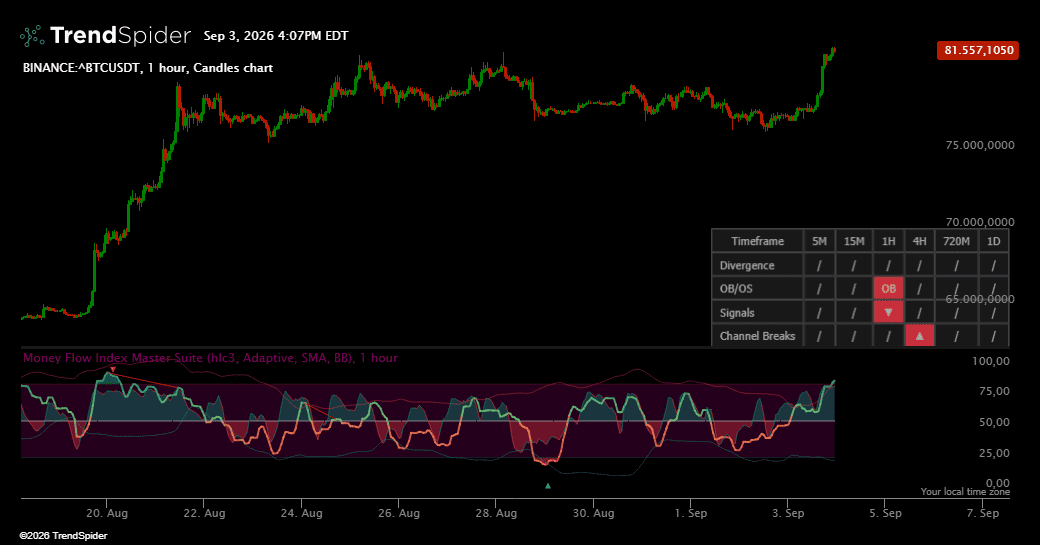Click the OB/OS row label
The image size is (1040, 545).
click(736, 289)
